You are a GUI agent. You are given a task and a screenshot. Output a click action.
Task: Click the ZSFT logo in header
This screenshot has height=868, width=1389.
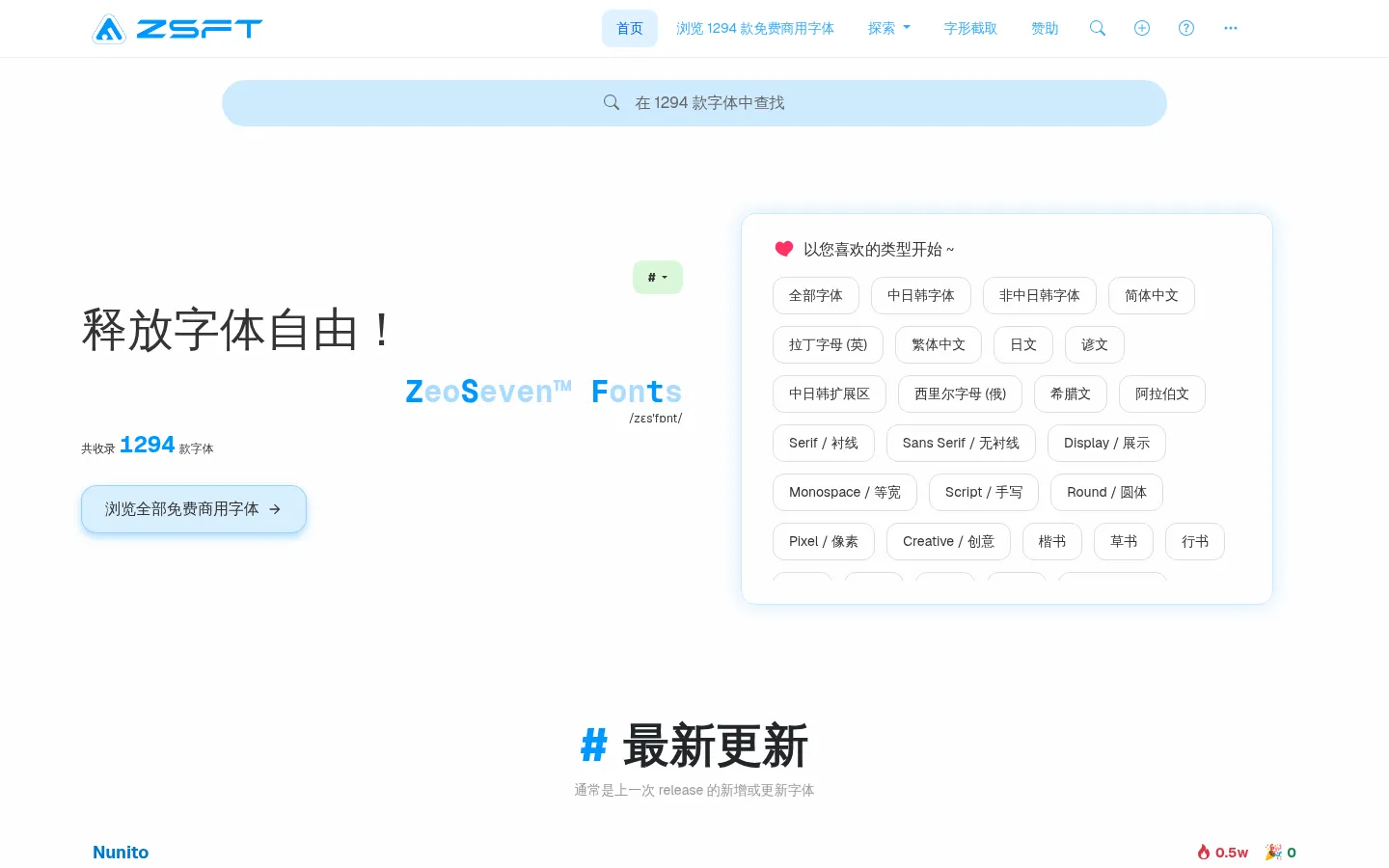point(177,29)
